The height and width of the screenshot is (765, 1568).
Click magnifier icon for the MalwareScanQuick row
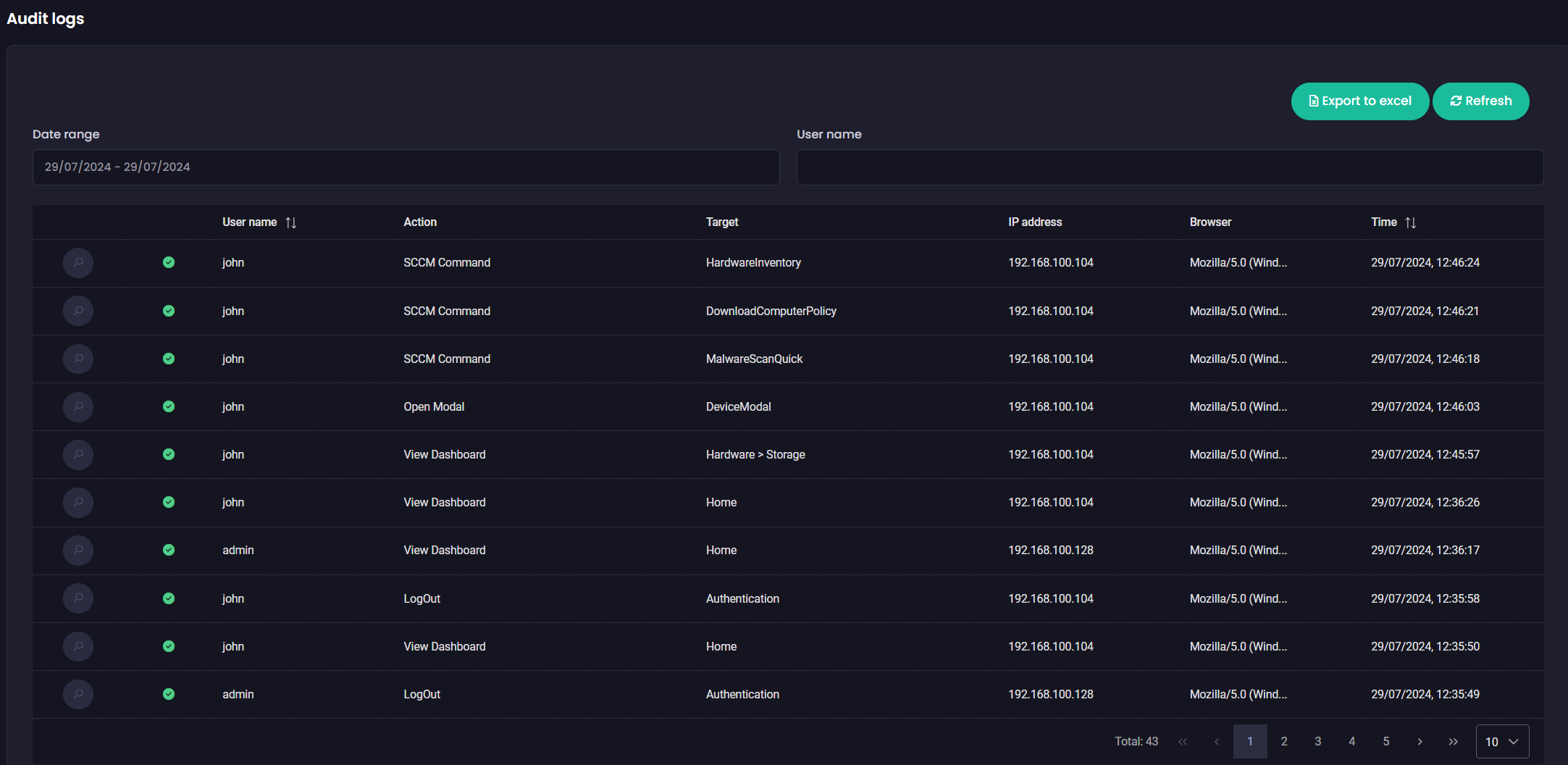point(78,359)
